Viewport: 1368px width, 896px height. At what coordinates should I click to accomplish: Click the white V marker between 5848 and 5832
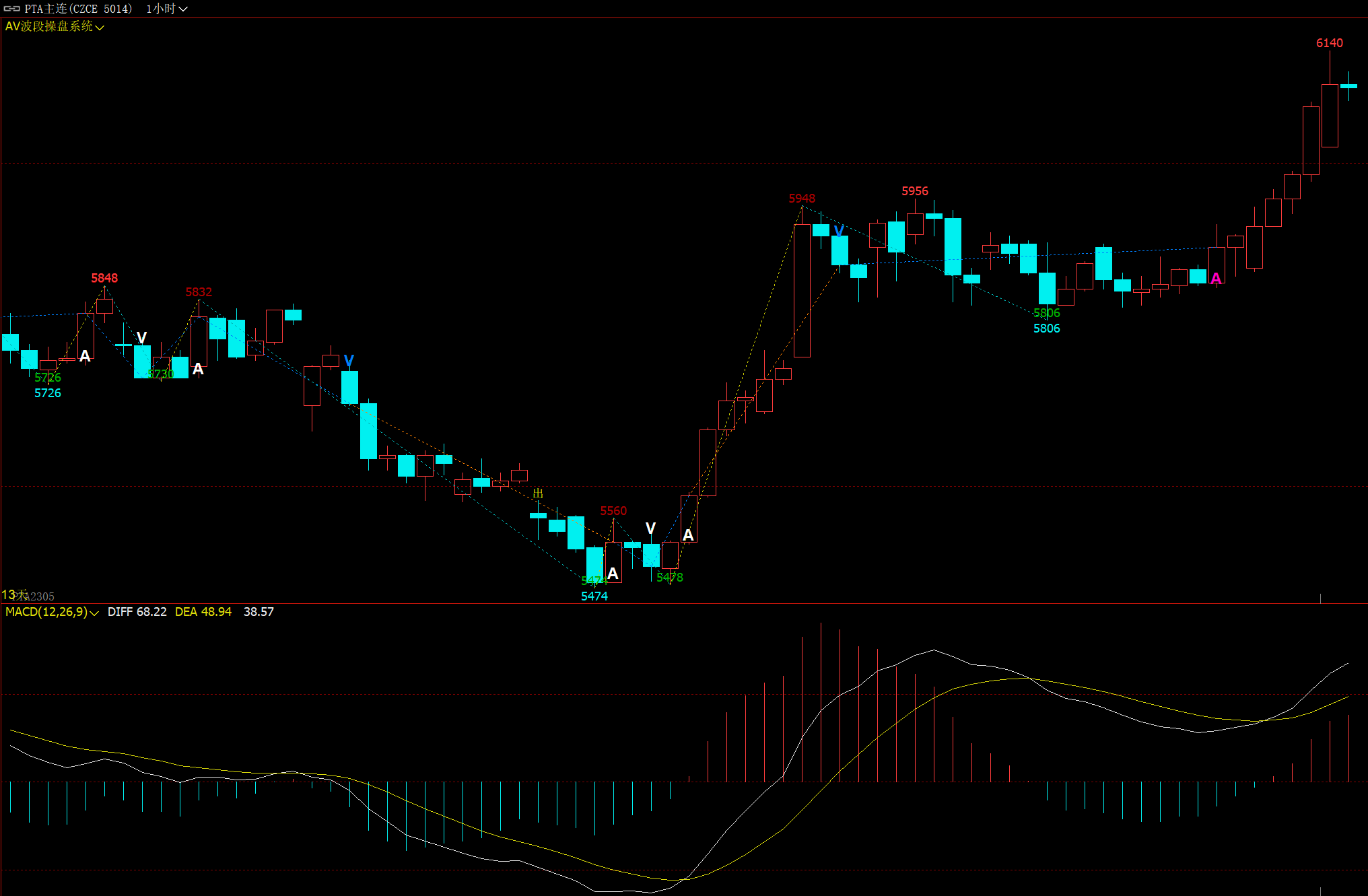(141, 338)
